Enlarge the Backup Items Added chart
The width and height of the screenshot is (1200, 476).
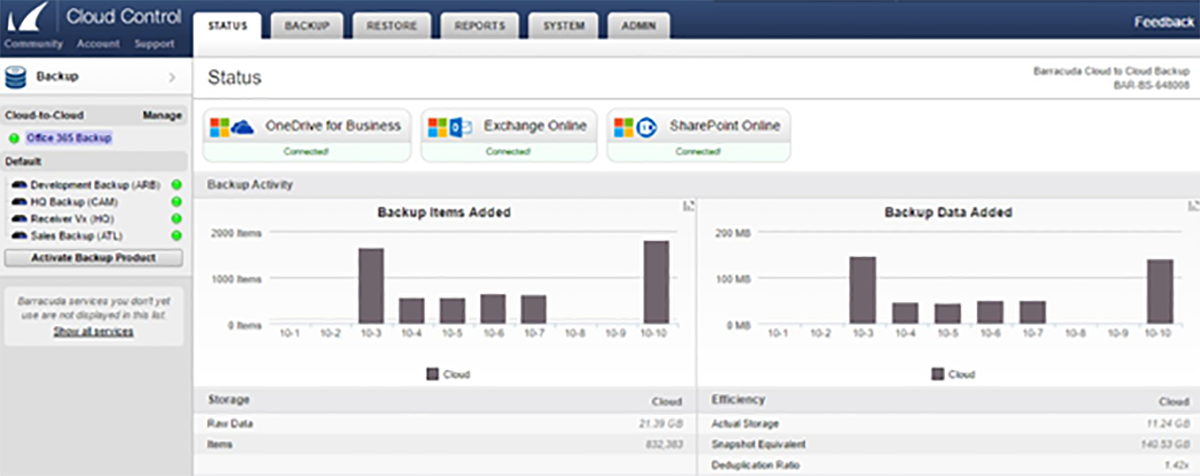[x=688, y=205]
